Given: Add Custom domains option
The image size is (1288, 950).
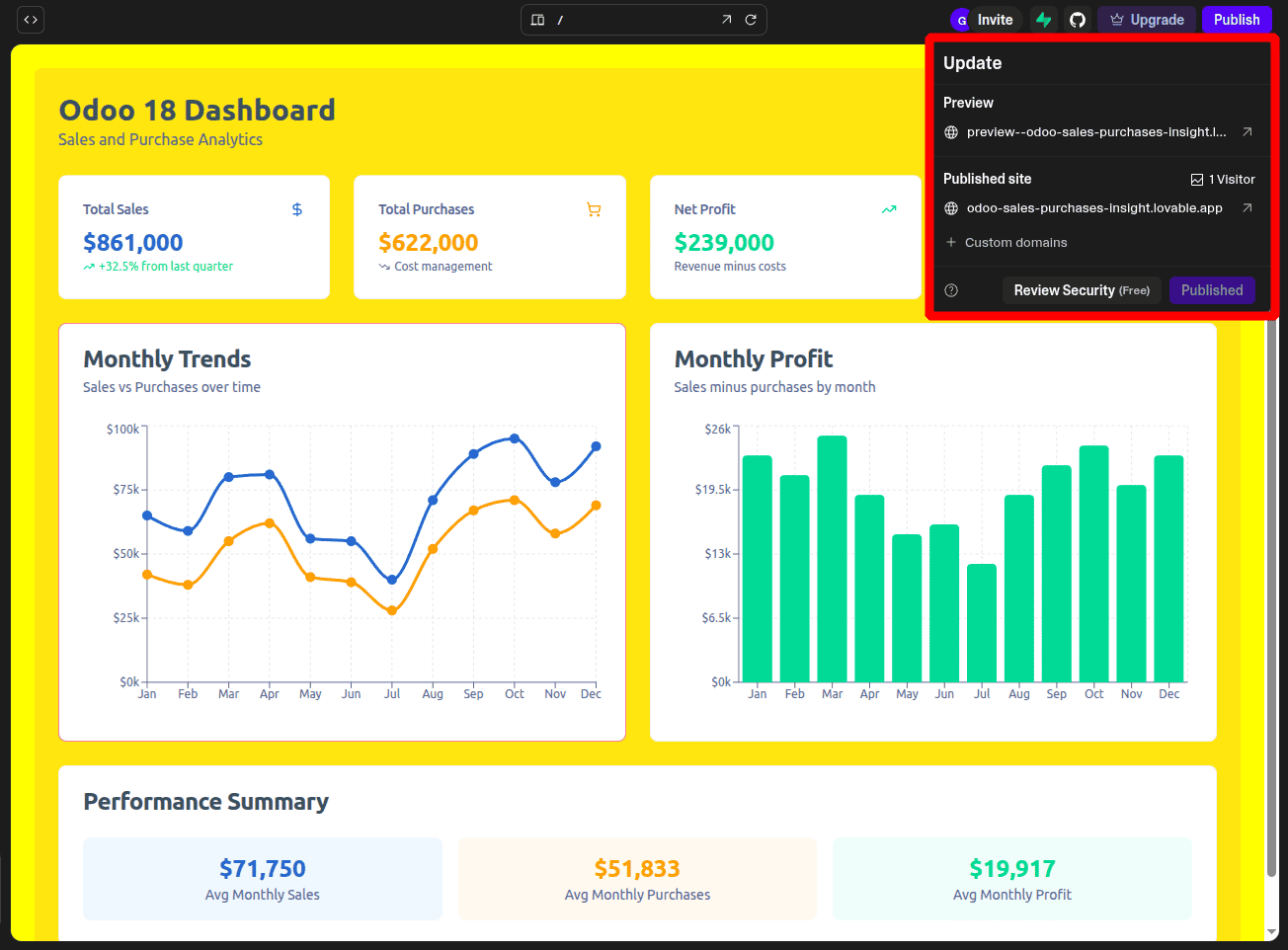Looking at the screenshot, I should tap(1006, 243).
